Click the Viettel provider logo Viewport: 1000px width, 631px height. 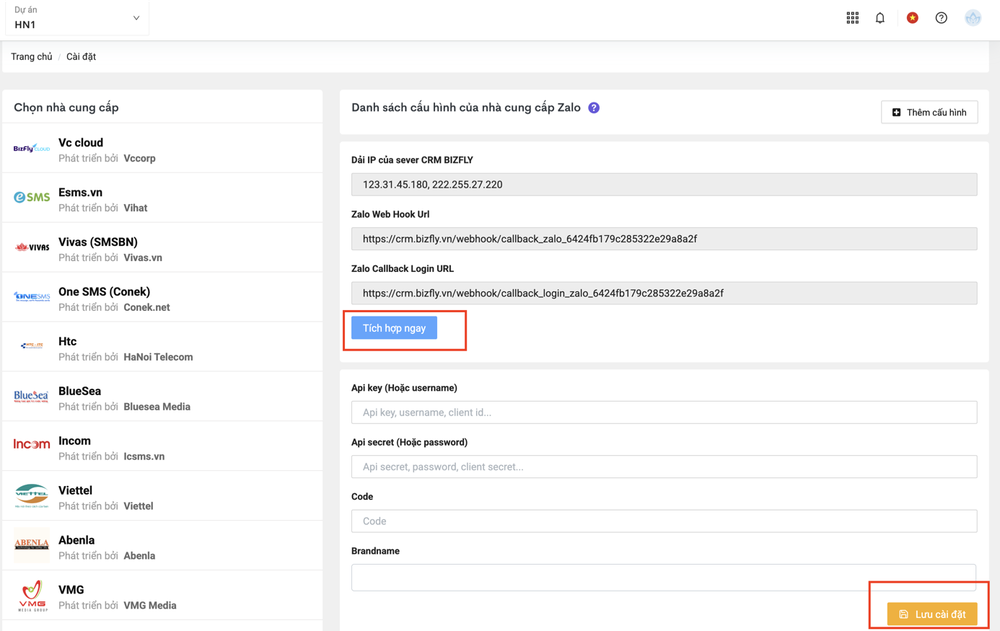[31, 496]
